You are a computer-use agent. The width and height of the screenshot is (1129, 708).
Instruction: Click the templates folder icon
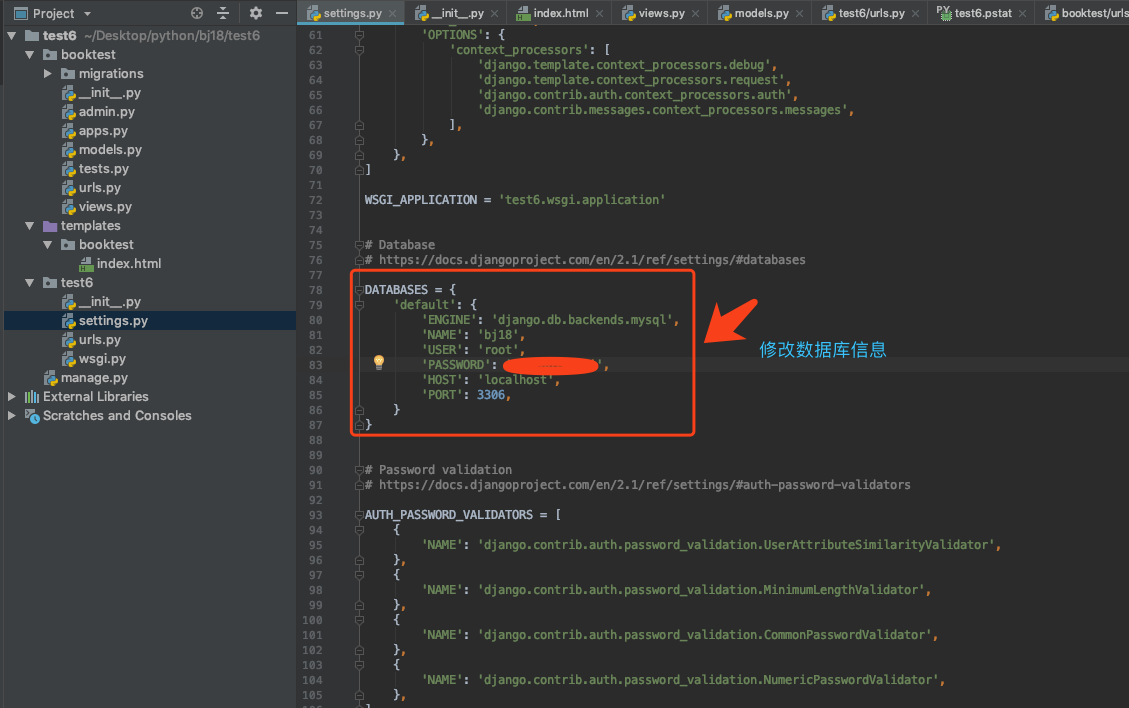[50, 225]
